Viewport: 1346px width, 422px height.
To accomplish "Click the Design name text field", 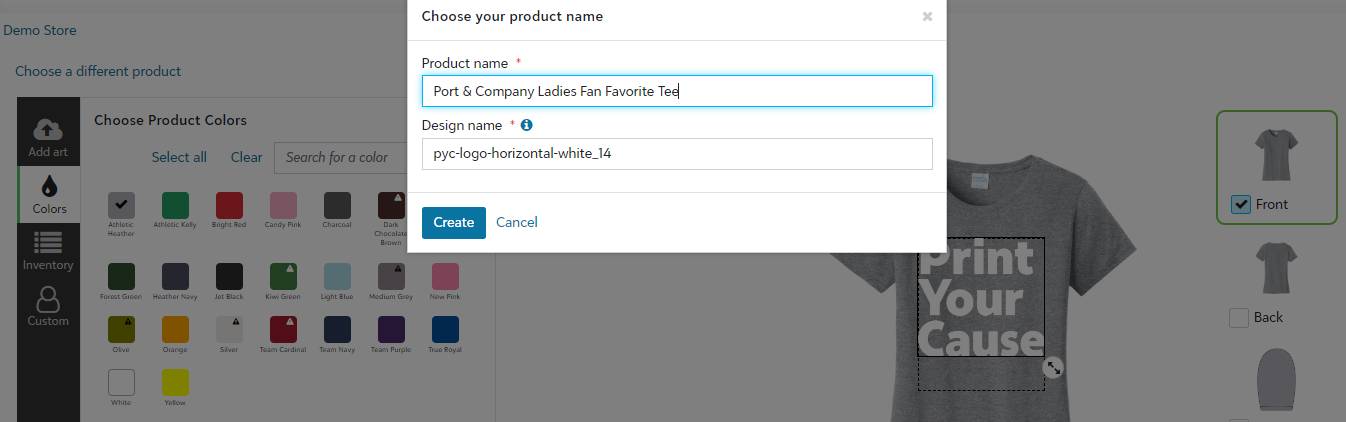I will (x=677, y=154).
